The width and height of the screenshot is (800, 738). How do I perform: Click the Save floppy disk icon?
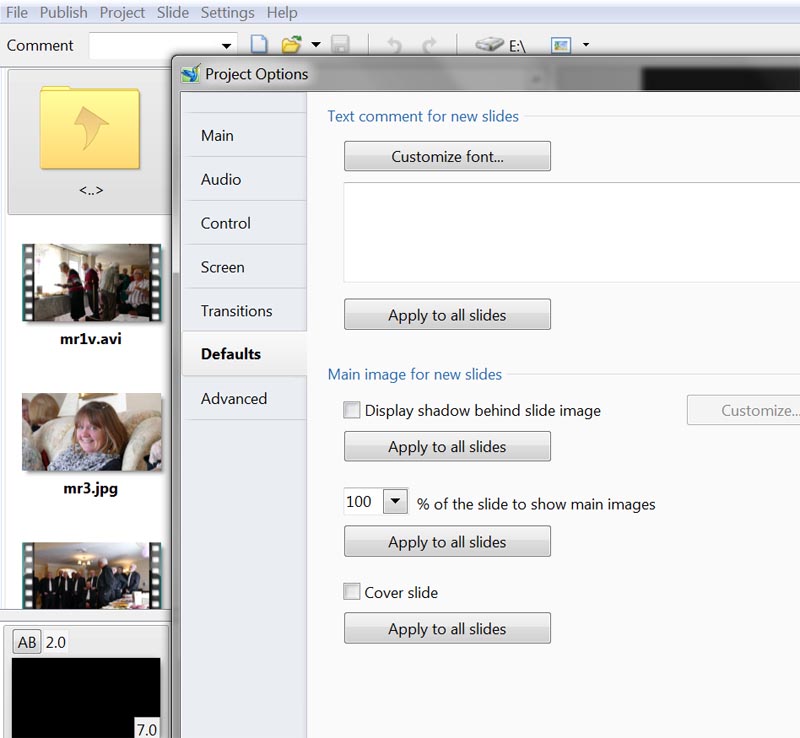[340, 45]
